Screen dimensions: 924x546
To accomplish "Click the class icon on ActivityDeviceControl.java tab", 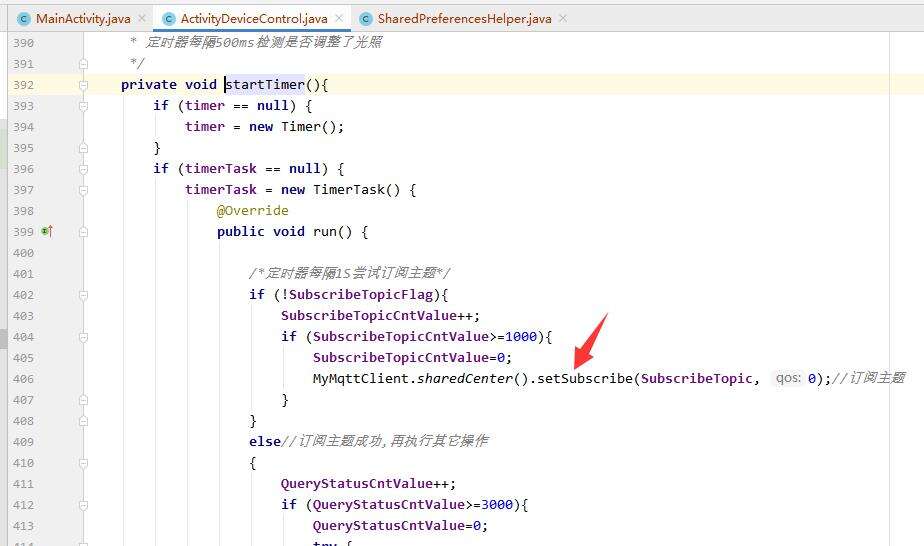I will coord(168,19).
